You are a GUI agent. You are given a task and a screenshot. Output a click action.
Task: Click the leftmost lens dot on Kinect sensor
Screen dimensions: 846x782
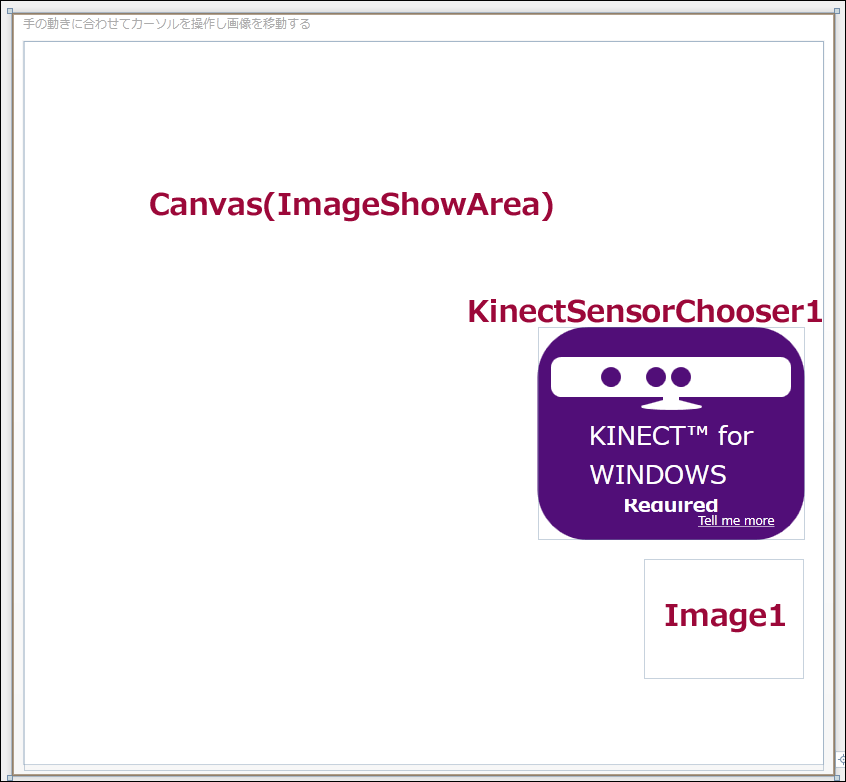[611, 377]
